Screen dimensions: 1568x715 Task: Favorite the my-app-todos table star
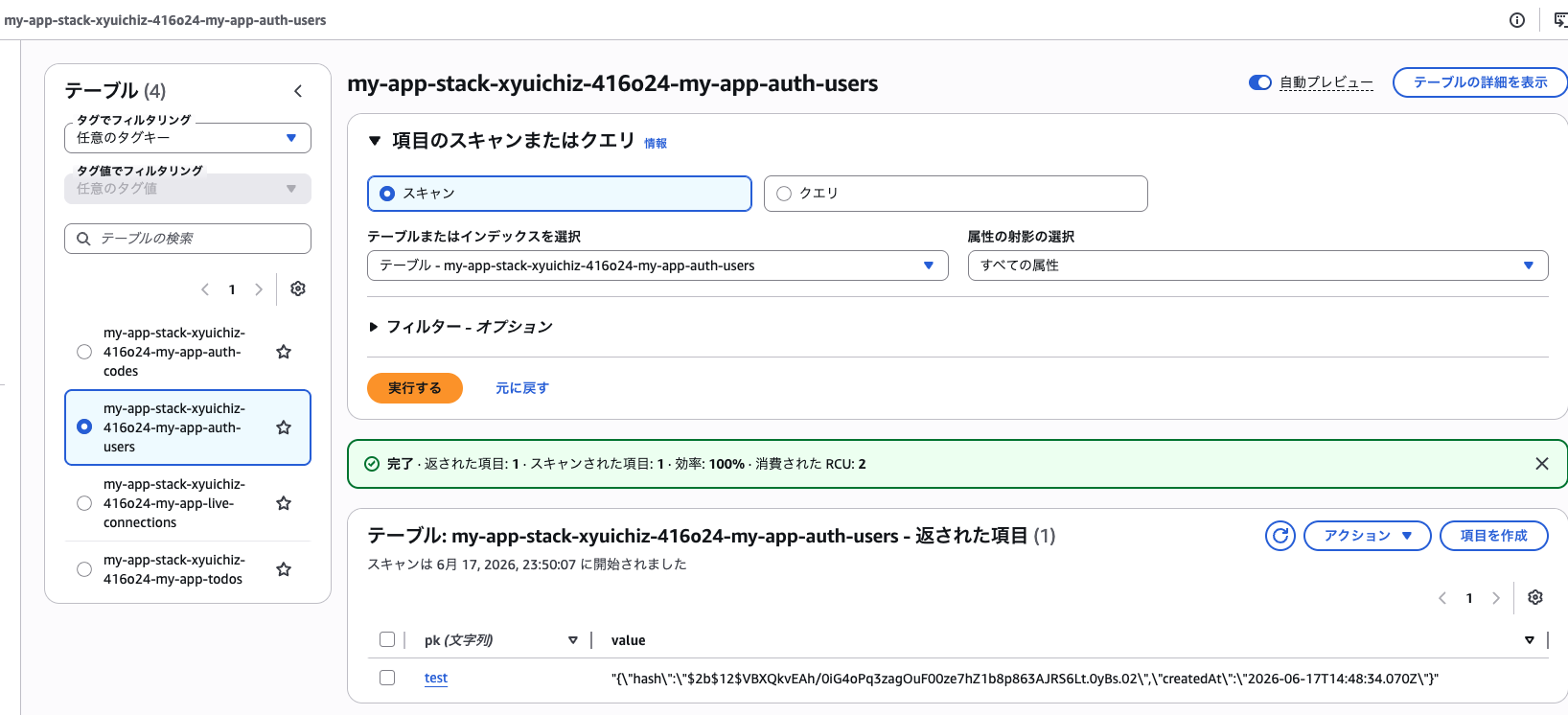pyautogui.click(x=284, y=569)
